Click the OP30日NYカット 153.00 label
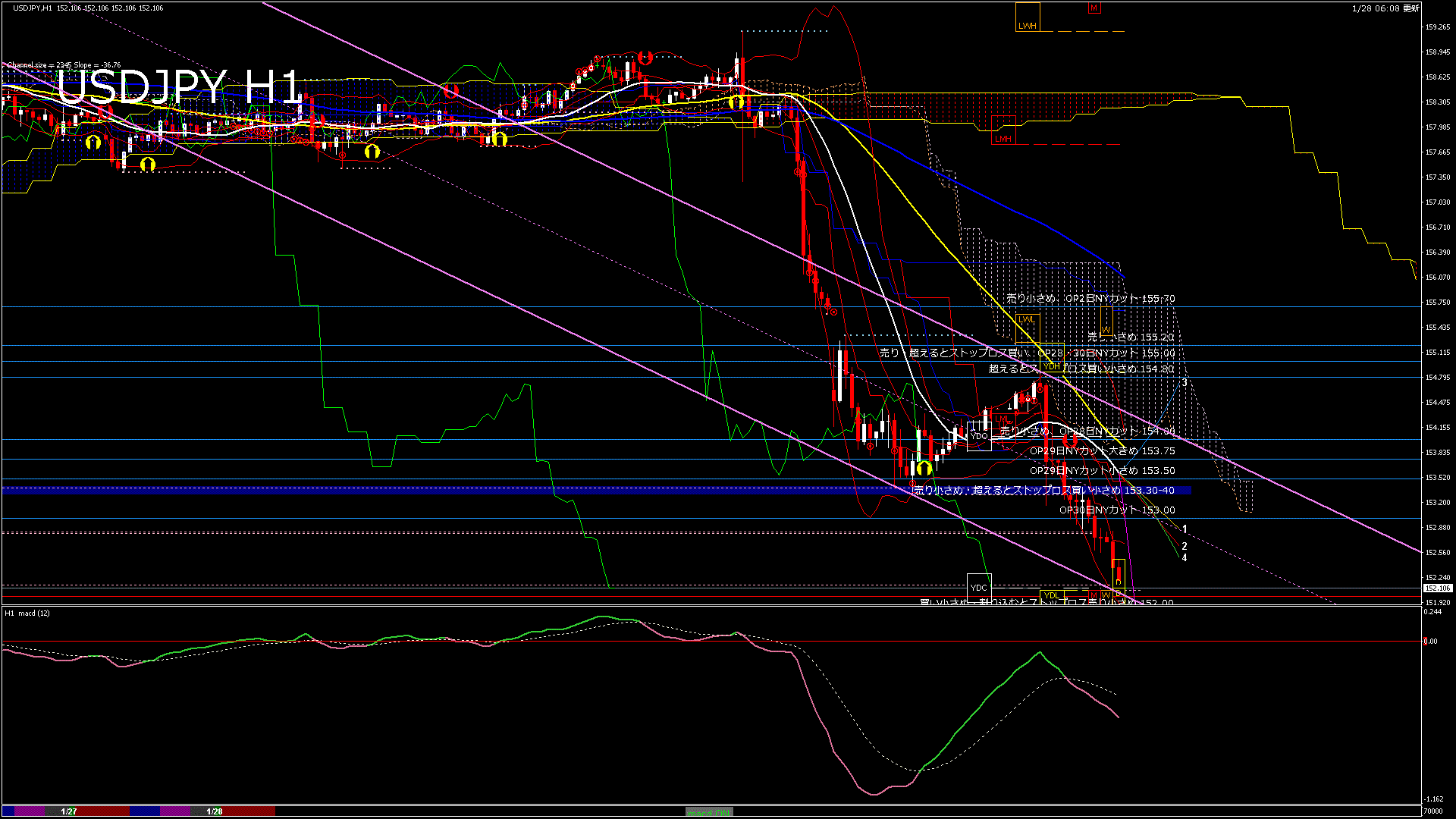Screen dimensions: 1456x819 point(1117,510)
